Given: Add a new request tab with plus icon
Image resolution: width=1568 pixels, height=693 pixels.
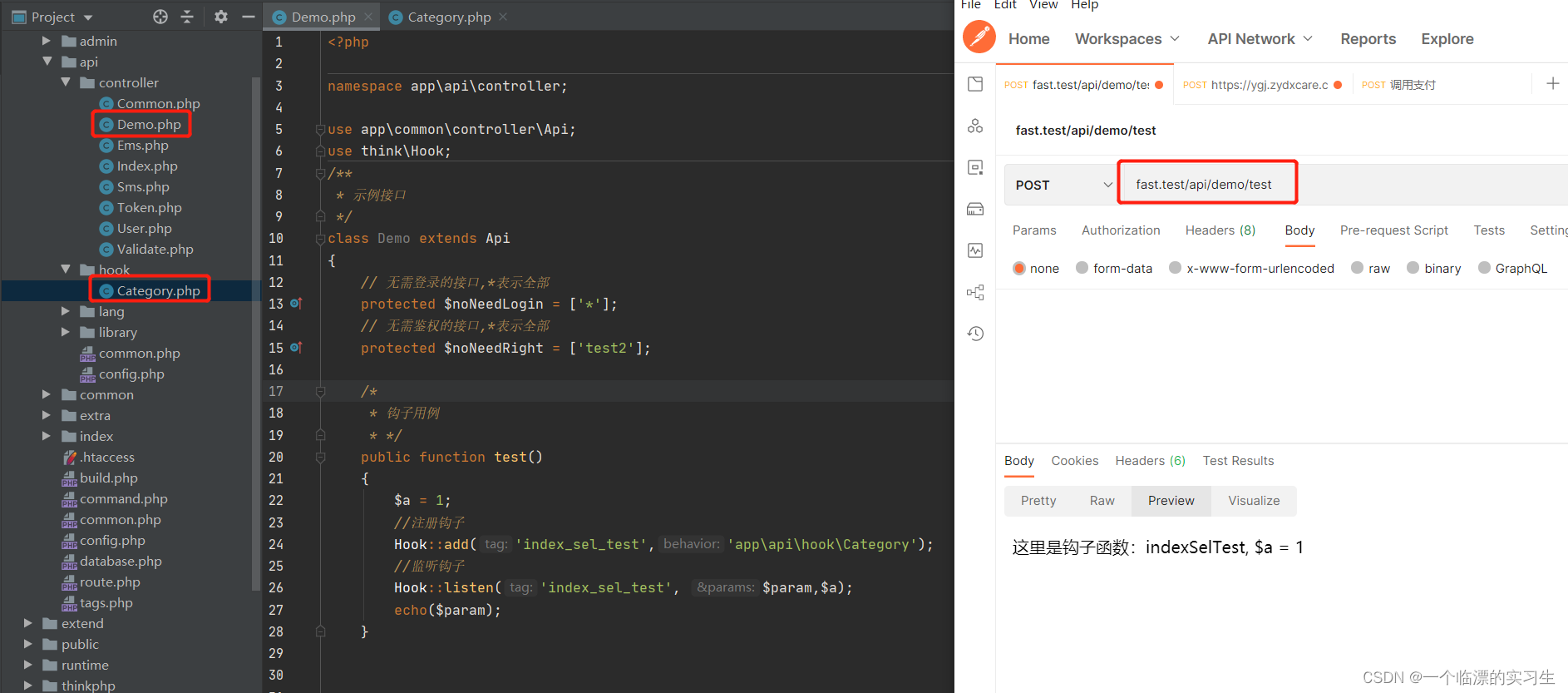Looking at the screenshot, I should tap(1552, 83).
